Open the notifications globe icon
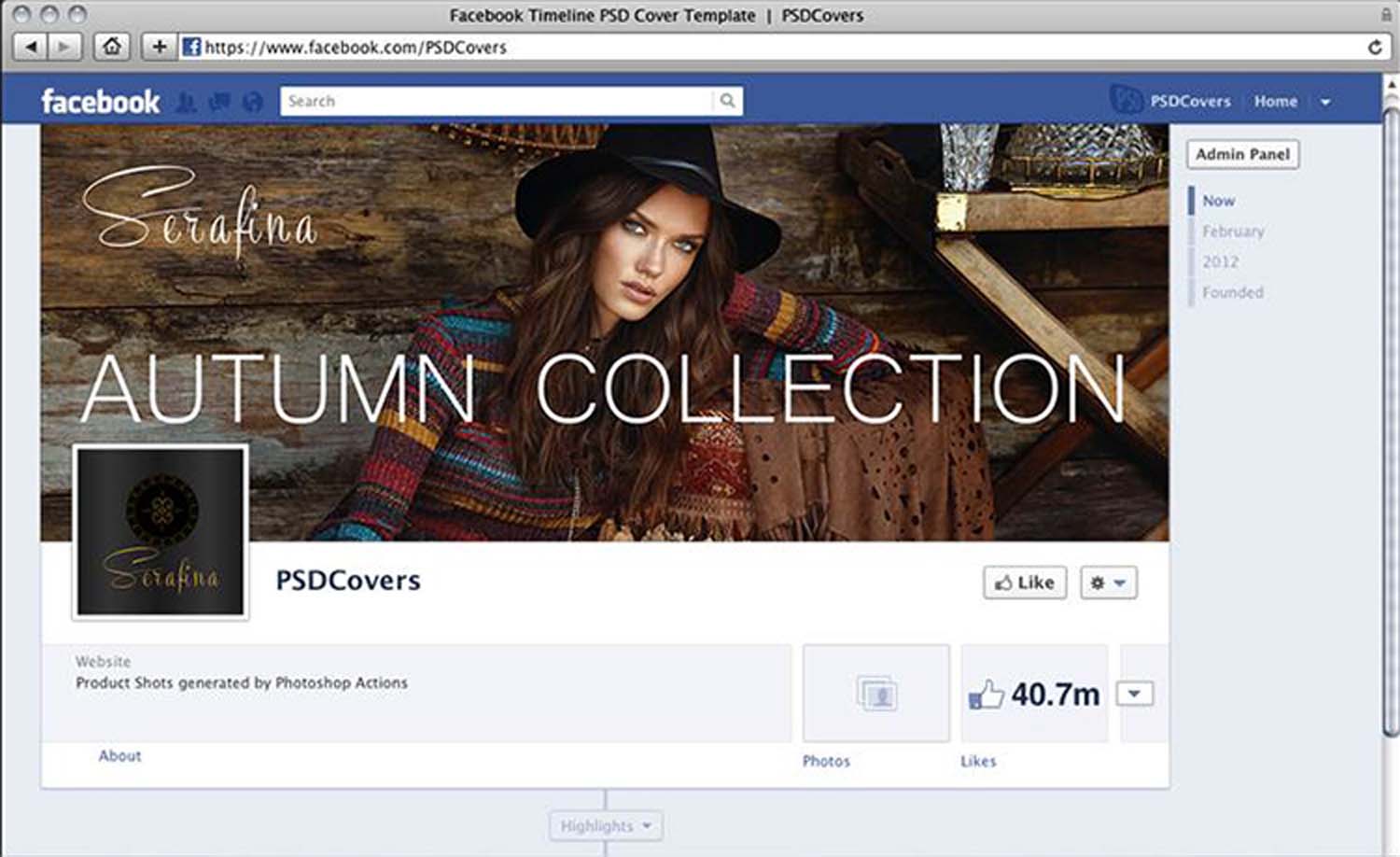The height and width of the screenshot is (857, 1400). pyautogui.click(x=252, y=102)
